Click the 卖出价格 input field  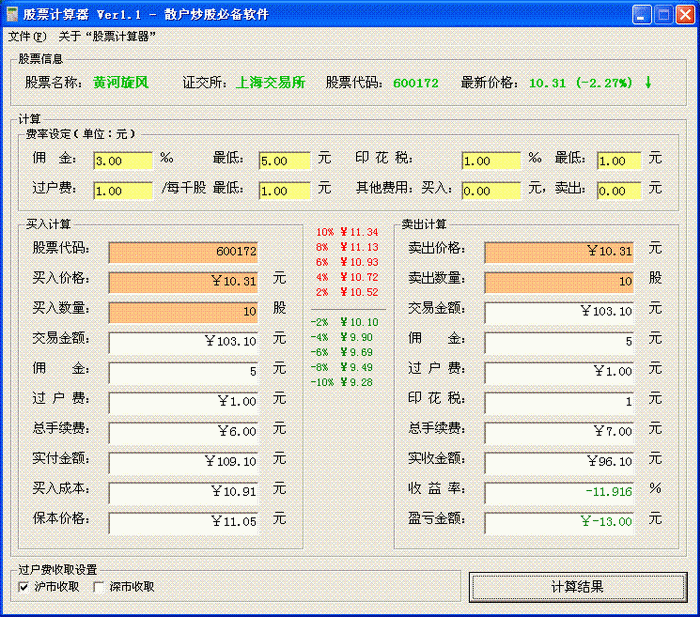click(x=559, y=252)
